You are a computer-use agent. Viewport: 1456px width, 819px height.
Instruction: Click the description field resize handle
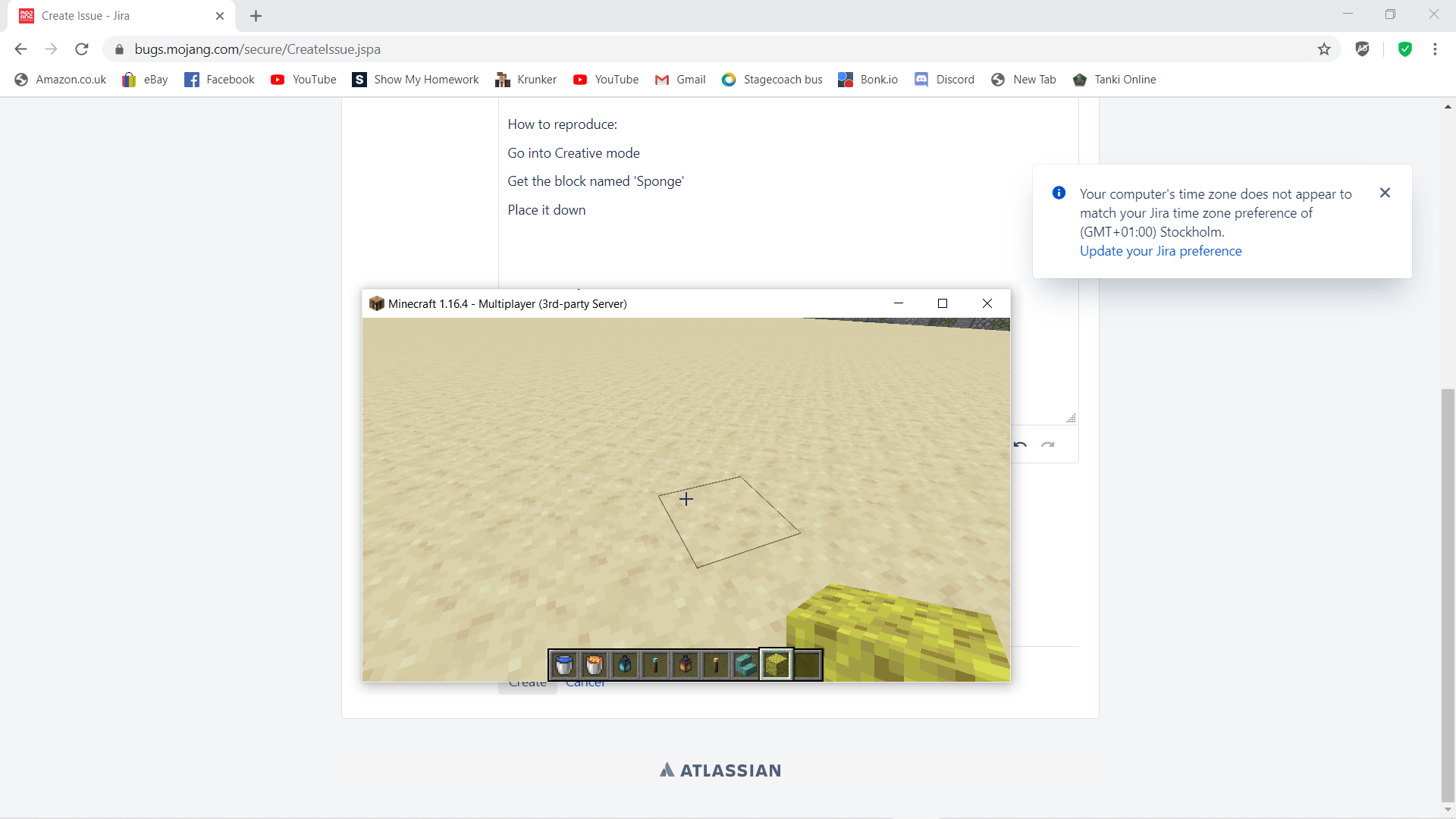1071,418
